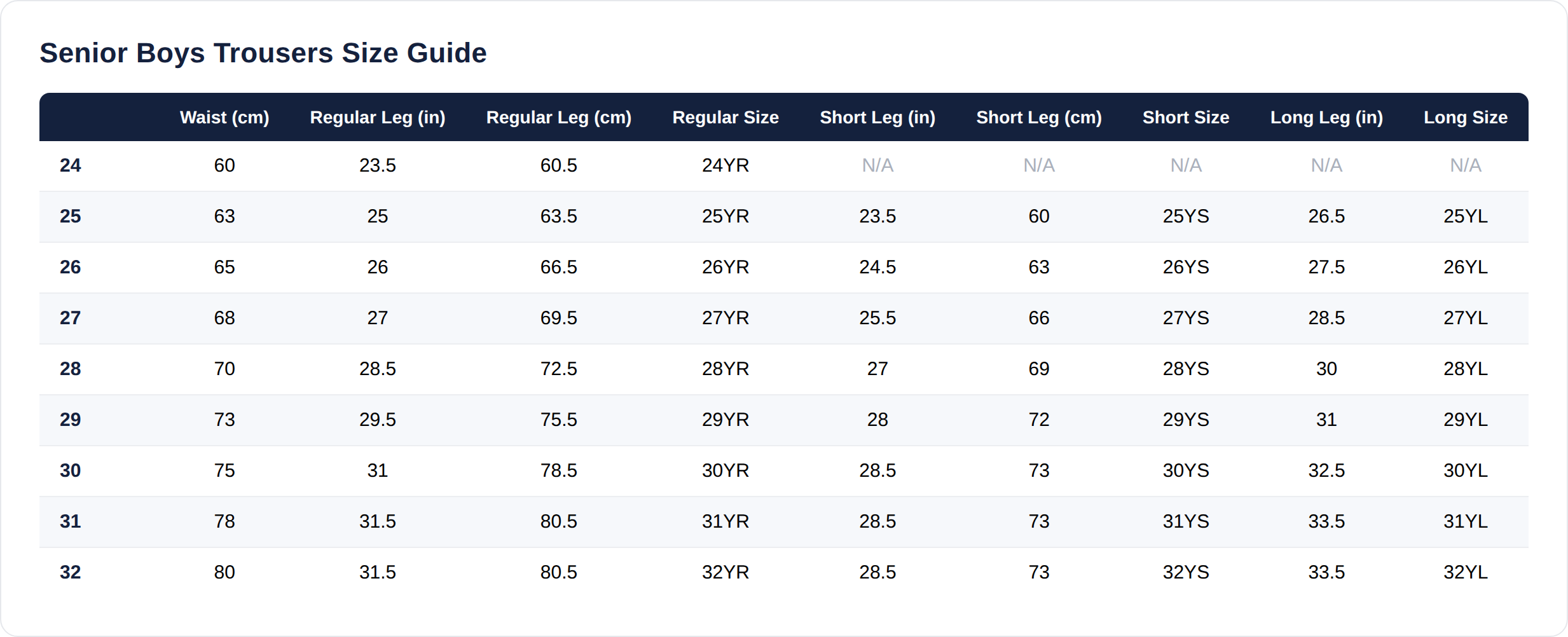Select the 30YS short size cell
1568x637 pixels.
(x=1186, y=470)
